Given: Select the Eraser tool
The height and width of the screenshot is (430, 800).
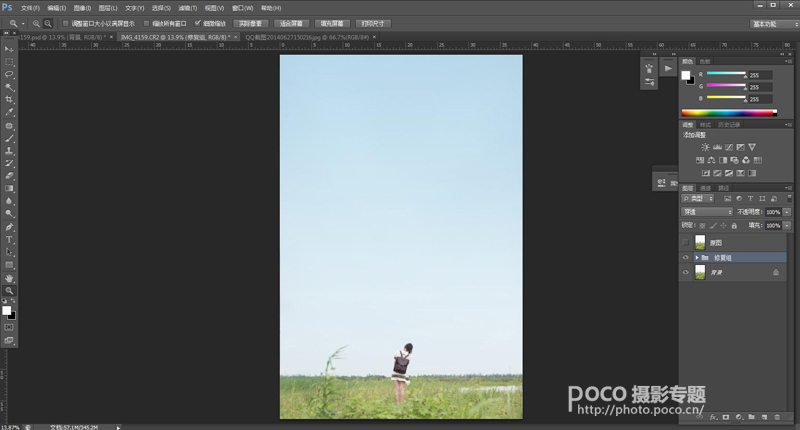Looking at the screenshot, I should [9, 176].
